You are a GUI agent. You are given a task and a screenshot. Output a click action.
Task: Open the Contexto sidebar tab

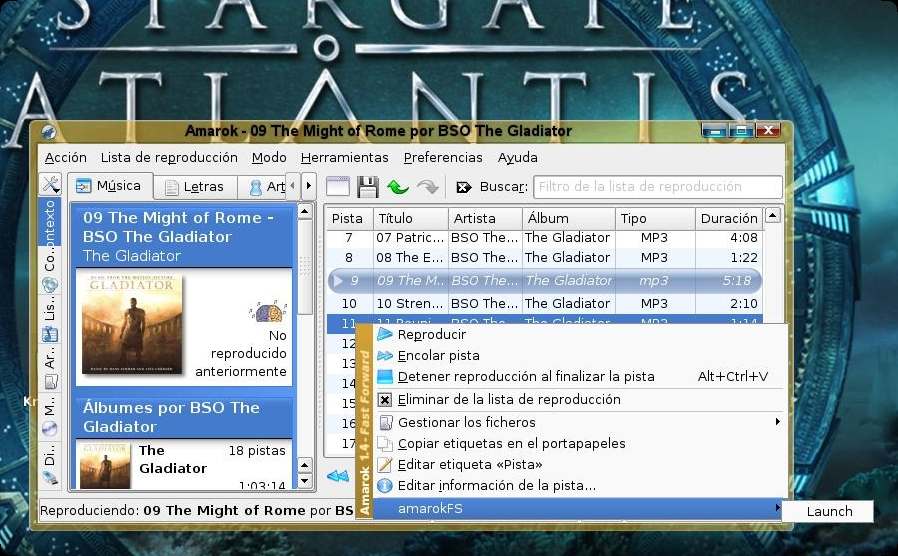(50, 222)
